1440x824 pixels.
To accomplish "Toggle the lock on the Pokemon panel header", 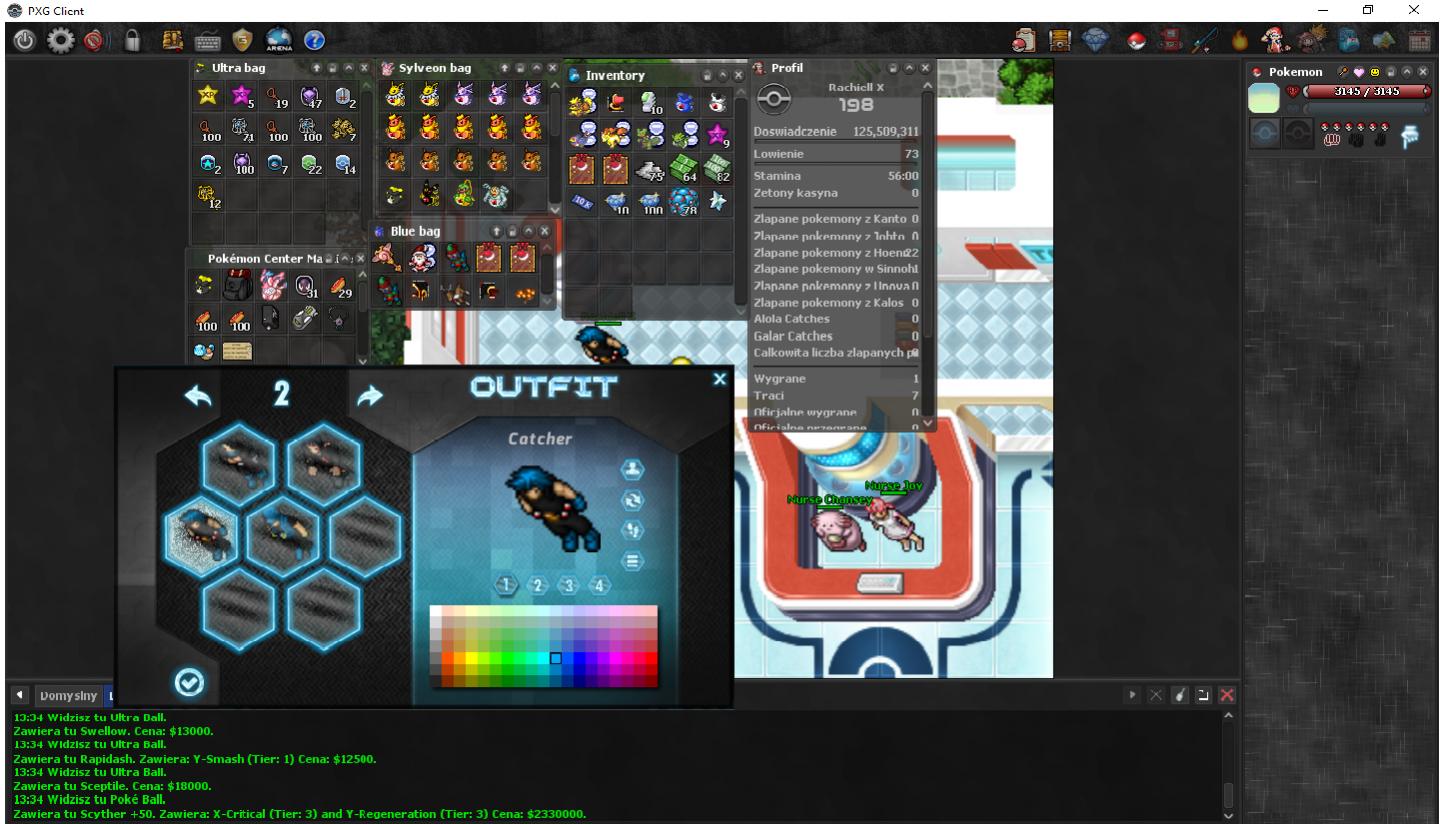I will [x=1393, y=72].
